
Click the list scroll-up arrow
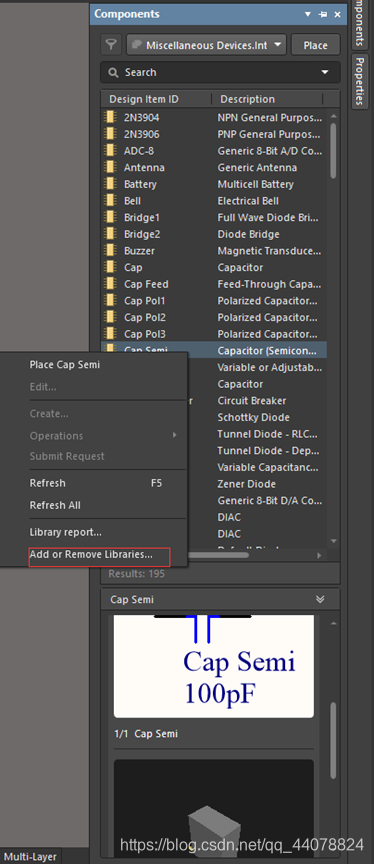point(333,116)
